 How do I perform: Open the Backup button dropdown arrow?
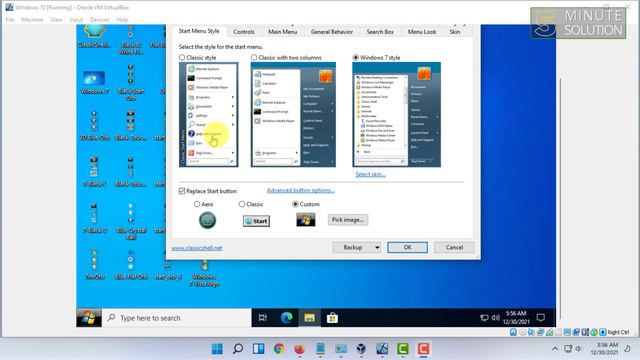377,247
